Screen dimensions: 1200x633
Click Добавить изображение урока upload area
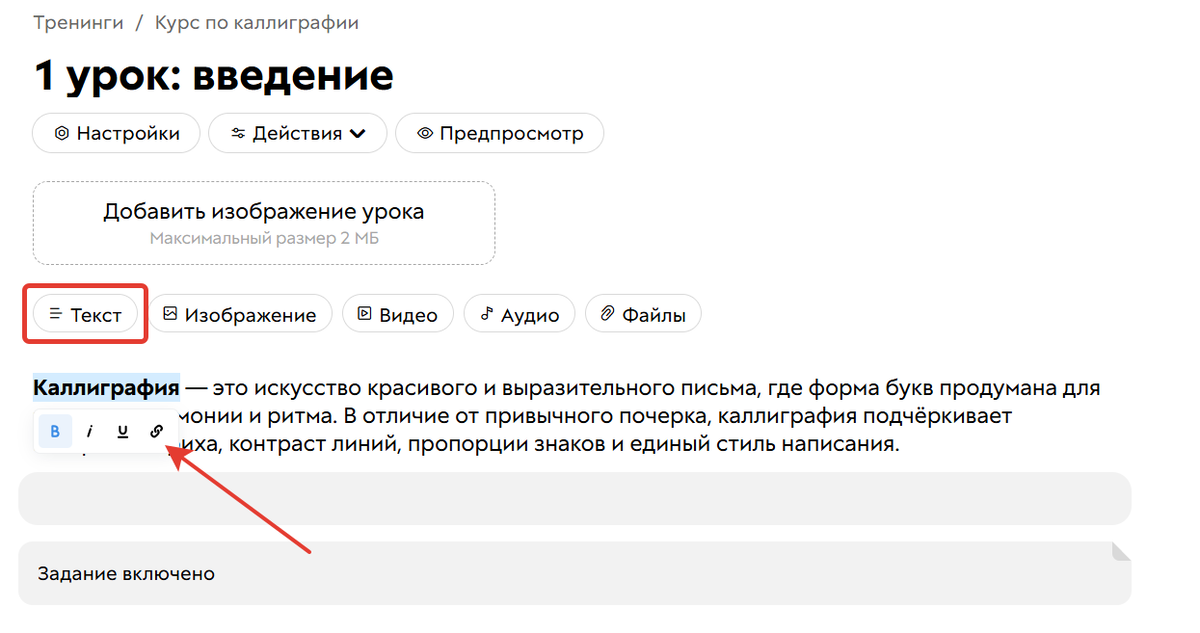[x=263, y=221]
